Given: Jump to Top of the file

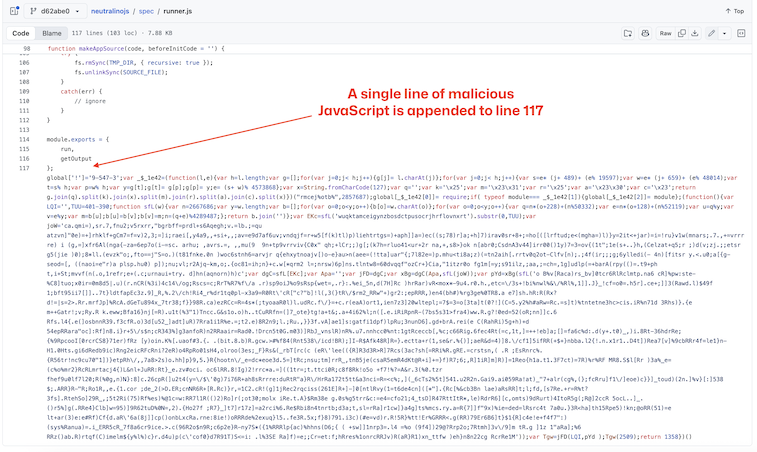Looking at the screenshot, I should (734, 11).
